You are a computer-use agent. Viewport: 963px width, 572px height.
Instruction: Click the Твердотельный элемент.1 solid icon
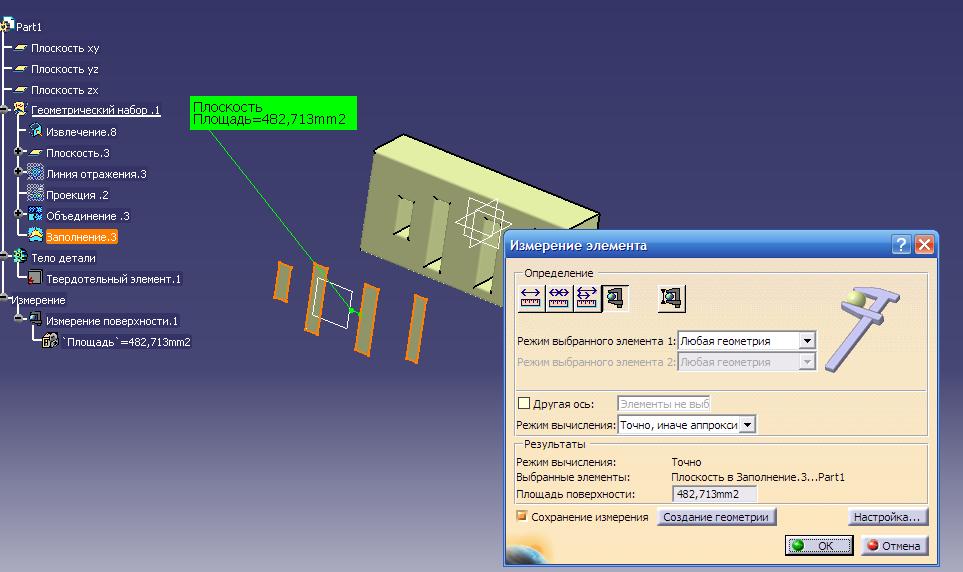[x=35, y=278]
